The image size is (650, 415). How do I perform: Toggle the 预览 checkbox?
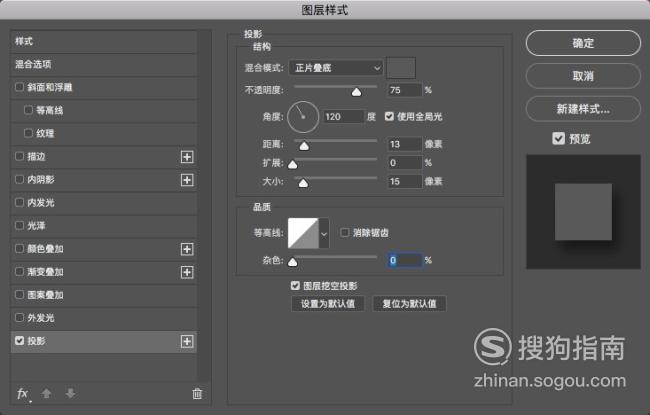pos(558,138)
